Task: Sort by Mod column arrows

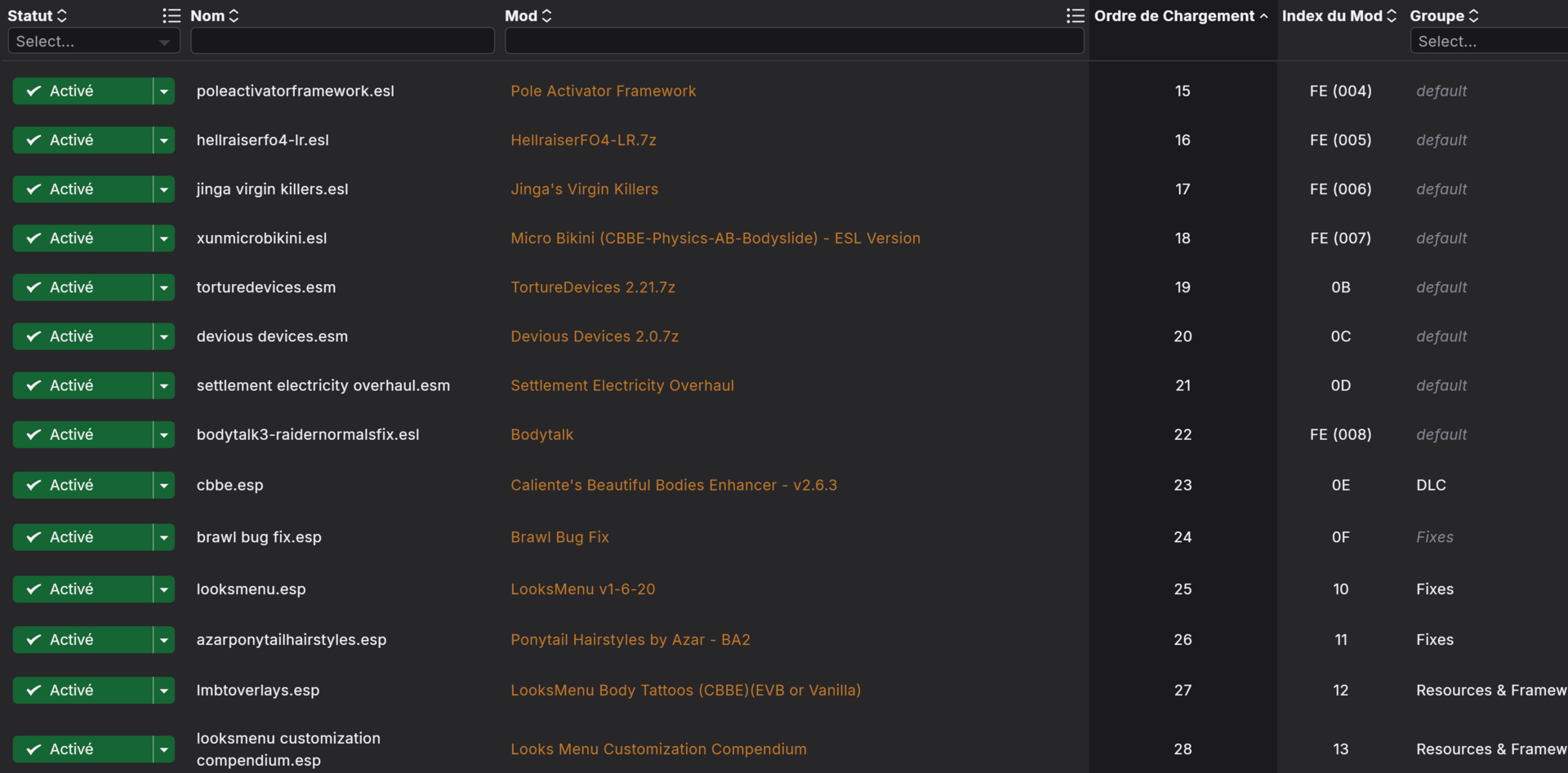Action: point(546,16)
